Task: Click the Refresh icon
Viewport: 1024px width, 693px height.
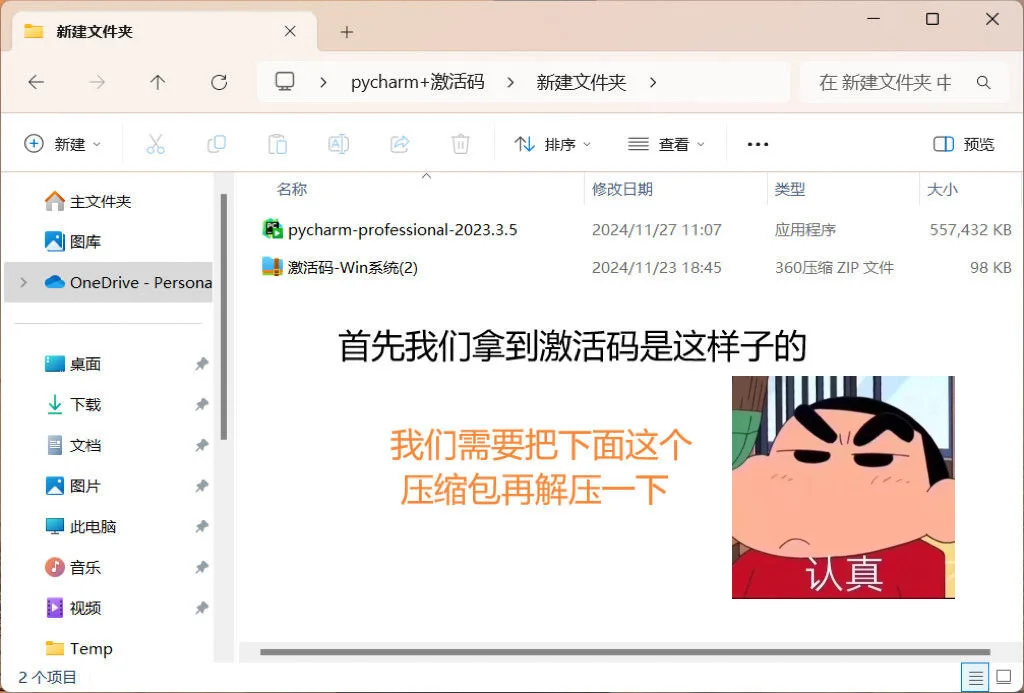Action: click(219, 82)
